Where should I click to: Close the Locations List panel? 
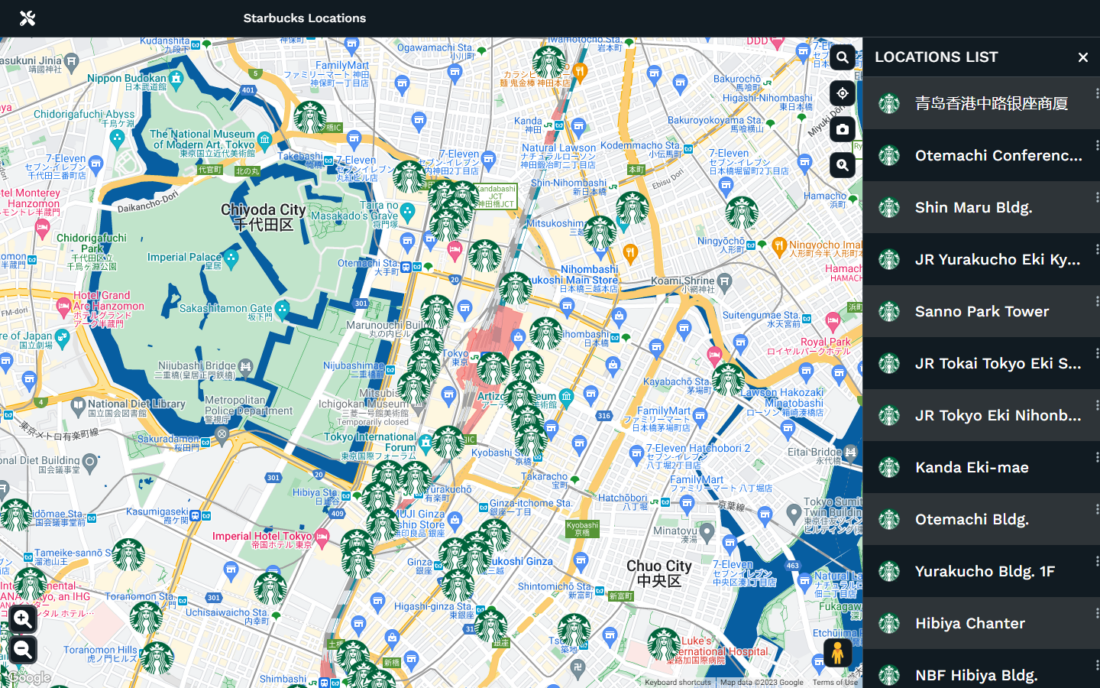[1082, 58]
